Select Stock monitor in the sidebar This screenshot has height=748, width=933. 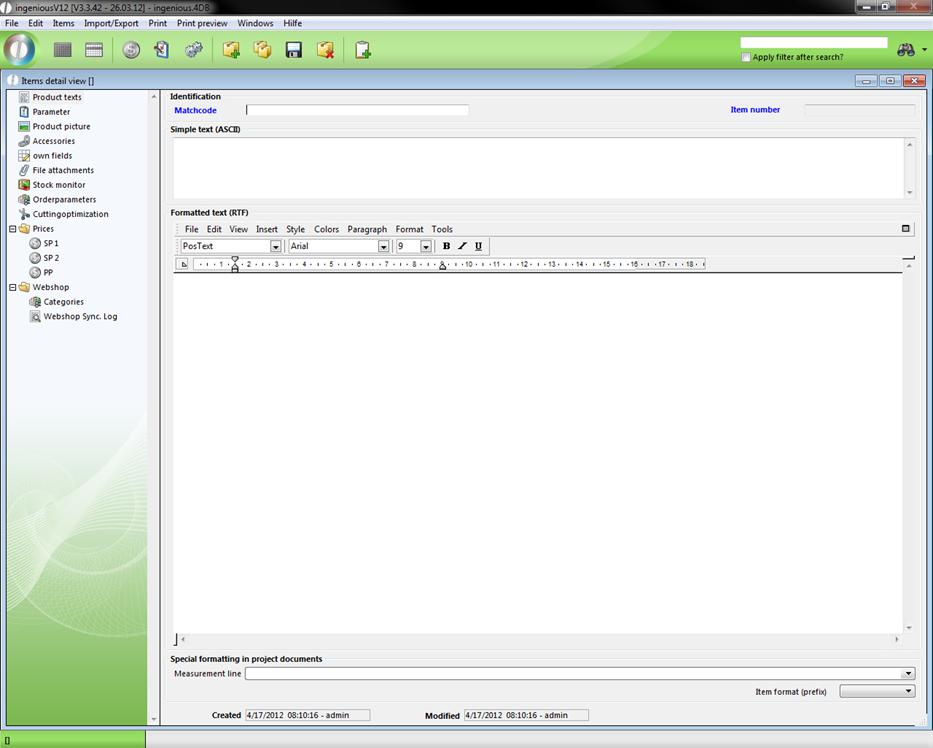[x=59, y=185]
